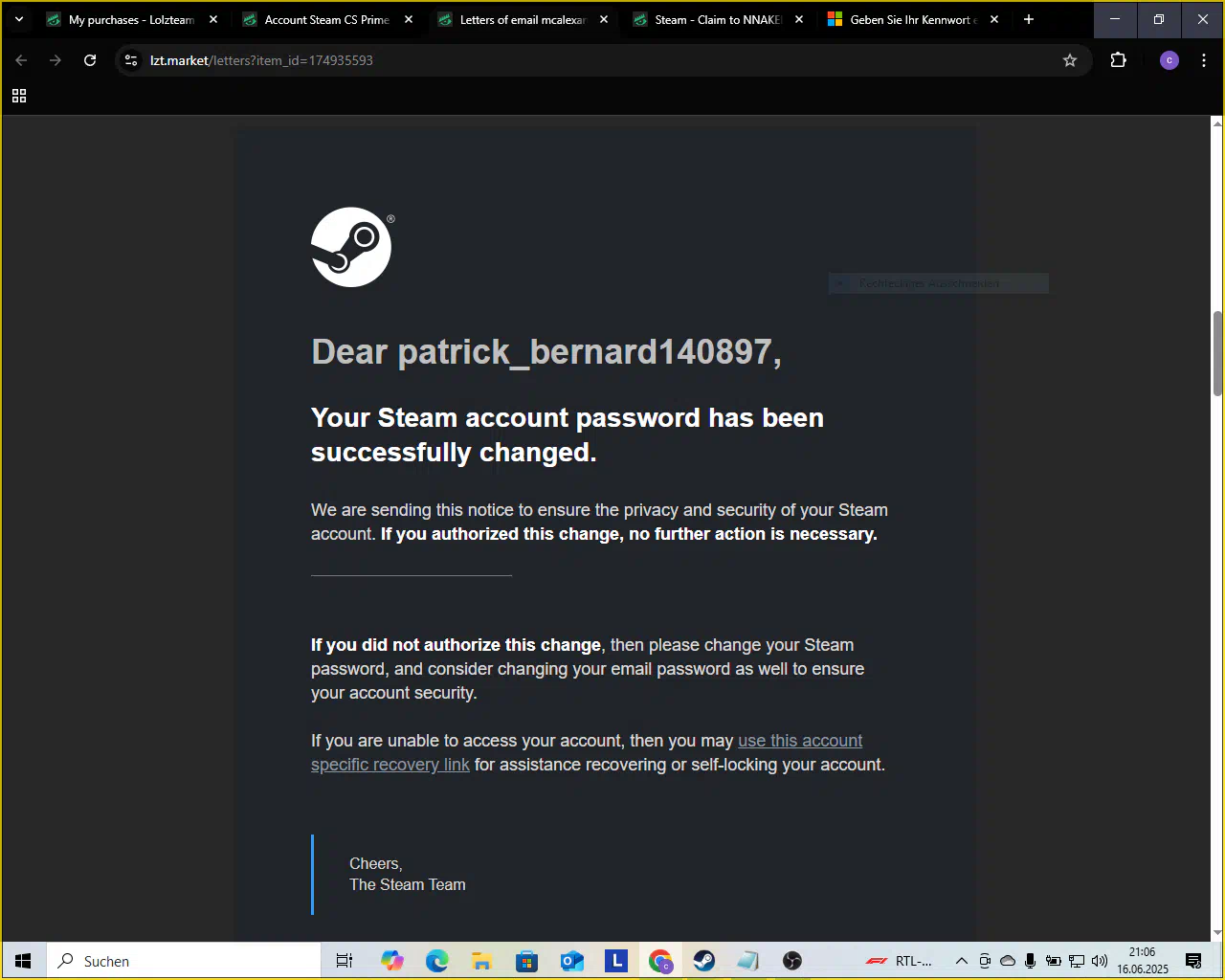
Task: Click the password successfully changed heading
Action: [568, 434]
